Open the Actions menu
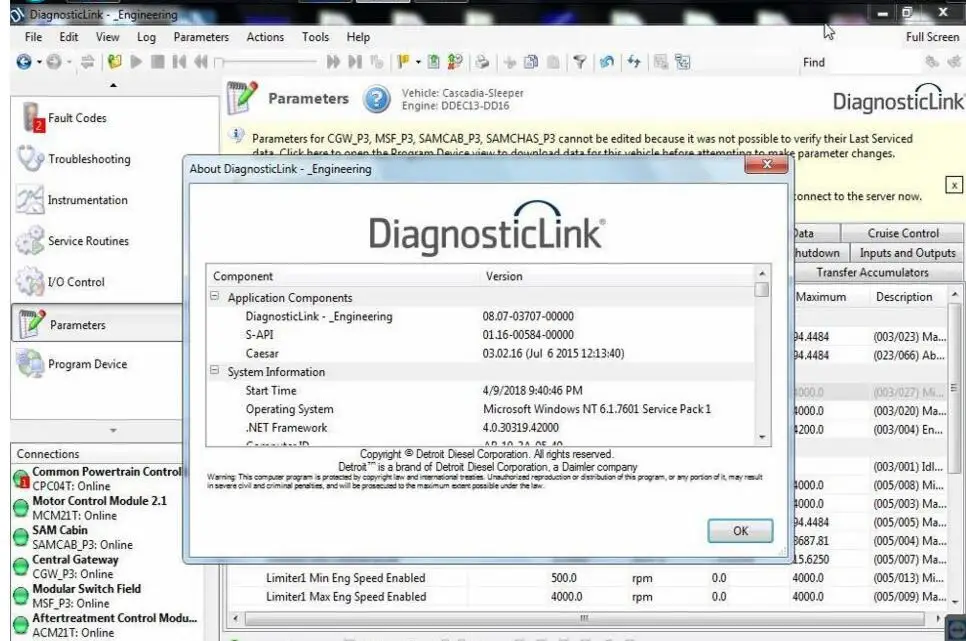The image size is (966, 641). [x=265, y=37]
